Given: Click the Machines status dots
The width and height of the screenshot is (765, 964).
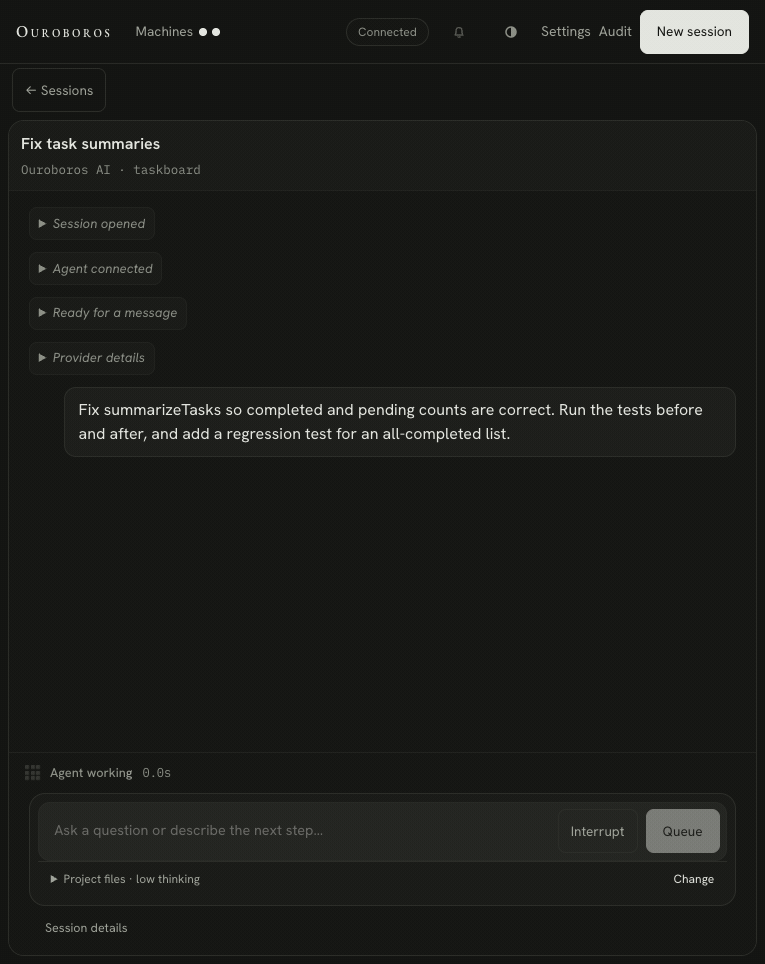Looking at the screenshot, I should (x=209, y=32).
